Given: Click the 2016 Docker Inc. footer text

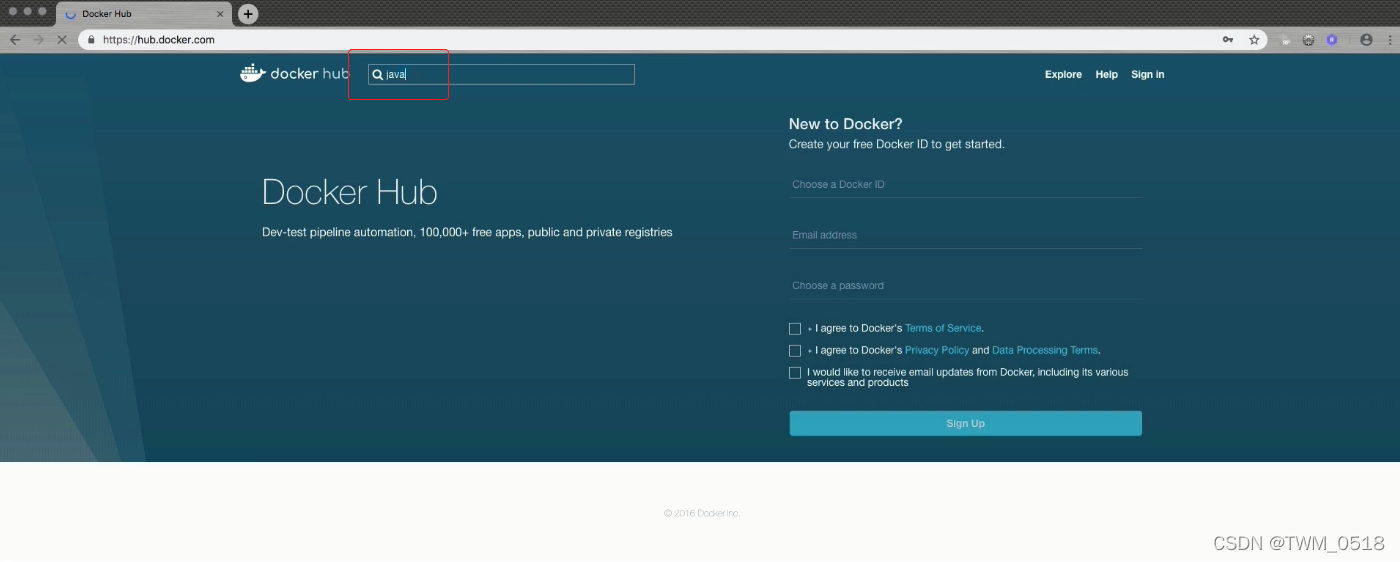Looking at the screenshot, I should pos(702,513).
